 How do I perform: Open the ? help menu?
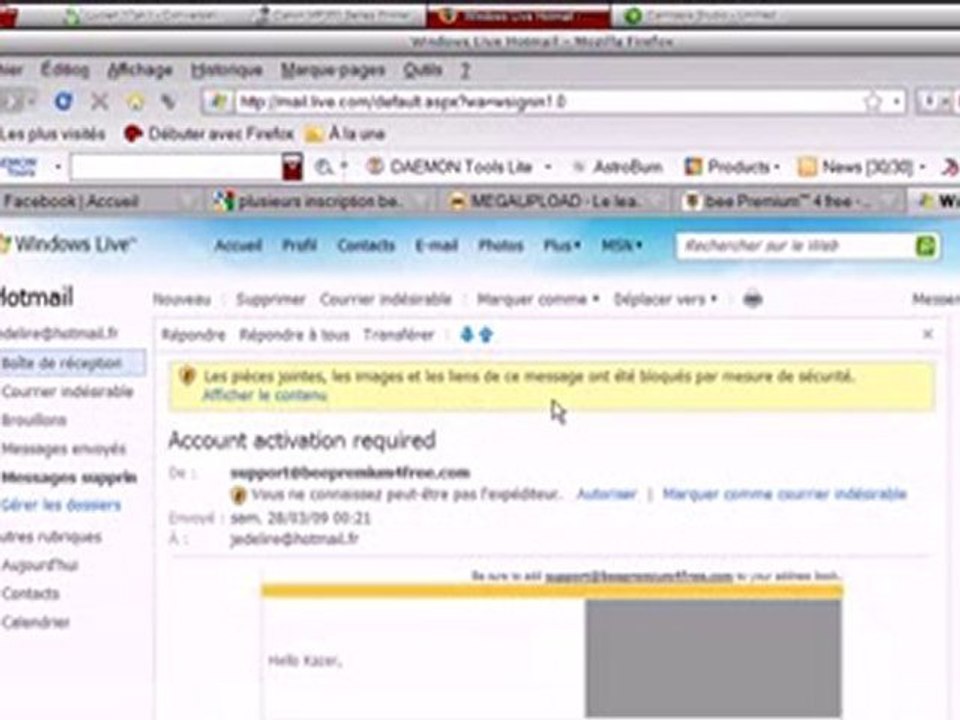point(465,70)
